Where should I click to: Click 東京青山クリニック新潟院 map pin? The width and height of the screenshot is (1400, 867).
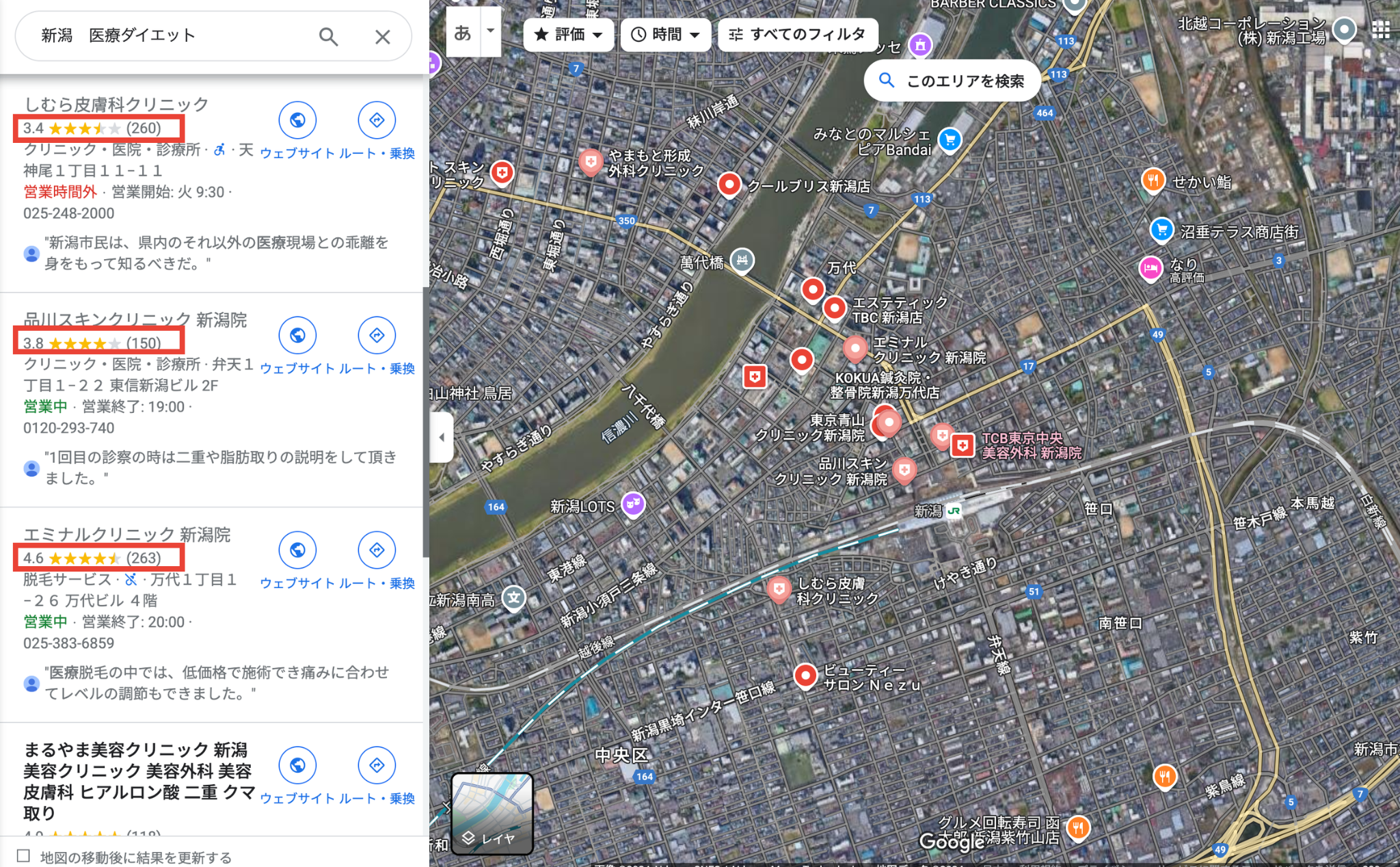(x=888, y=424)
